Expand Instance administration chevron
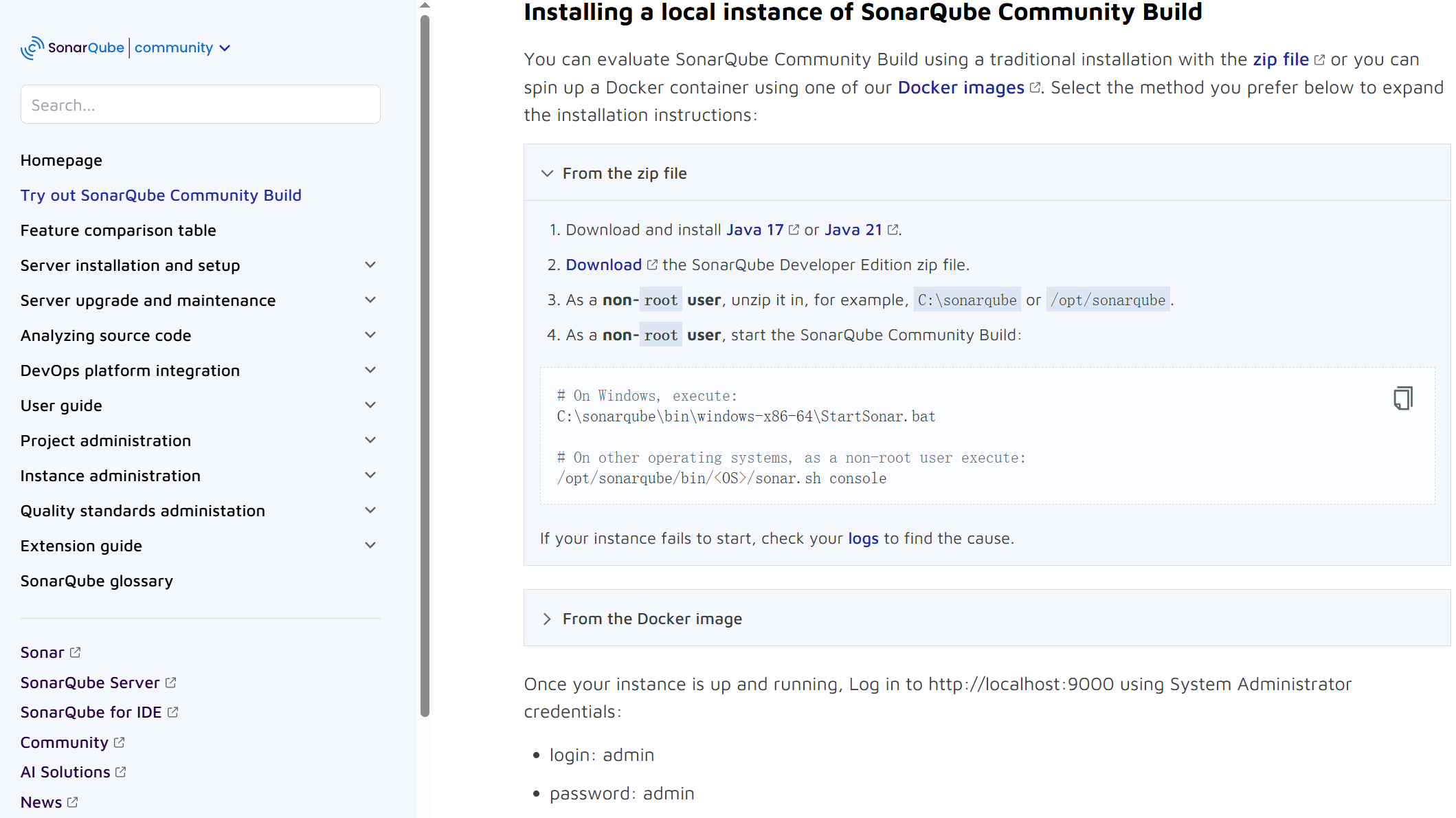Image resolution: width=1456 pixels, height=818 pixels. (x=370, y=475)
